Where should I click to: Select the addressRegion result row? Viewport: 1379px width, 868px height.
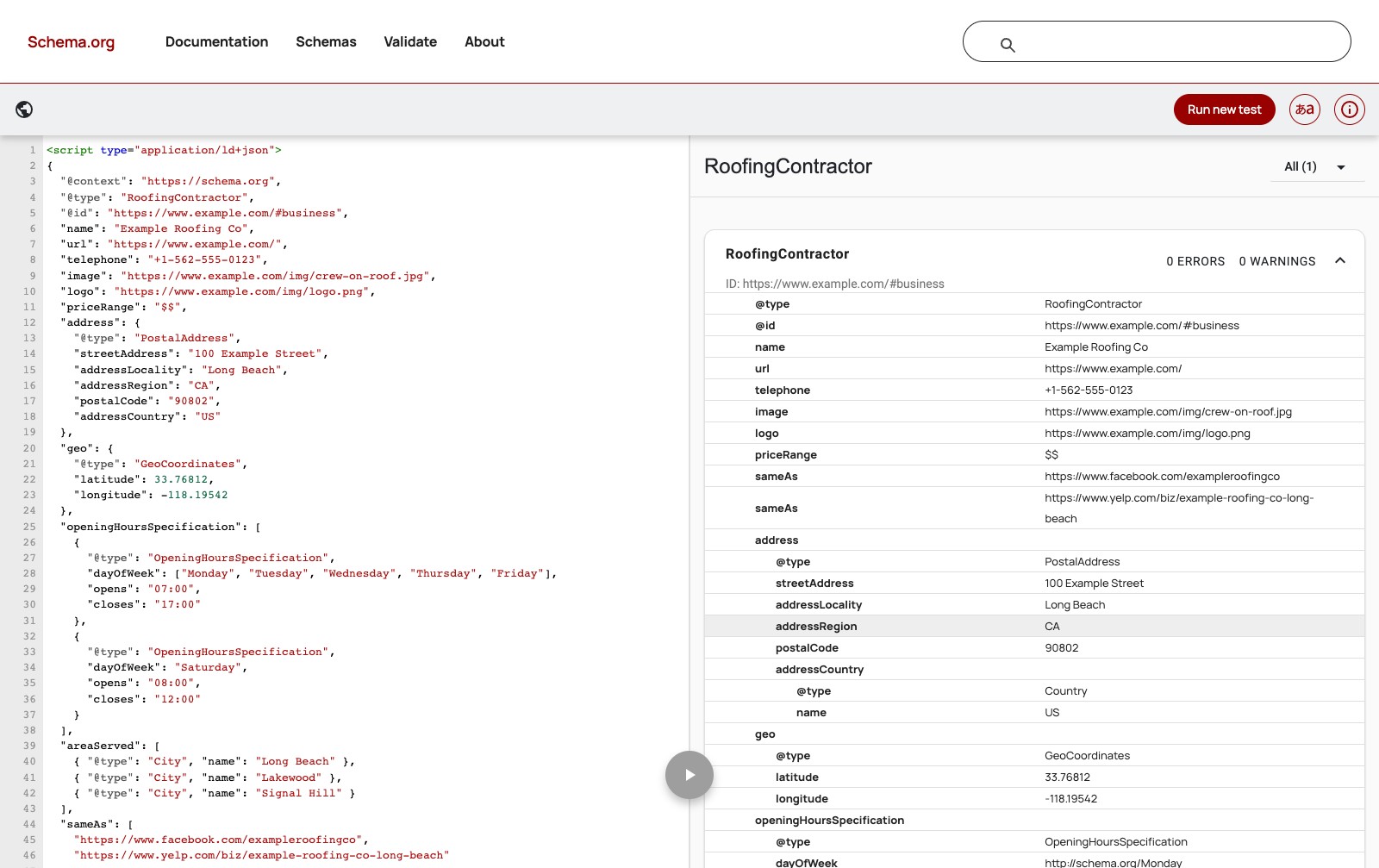tap(1034, 627)
